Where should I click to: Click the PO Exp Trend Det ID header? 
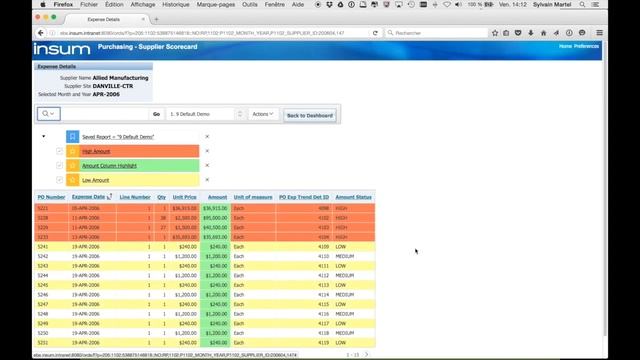click(x=304, y=197)
